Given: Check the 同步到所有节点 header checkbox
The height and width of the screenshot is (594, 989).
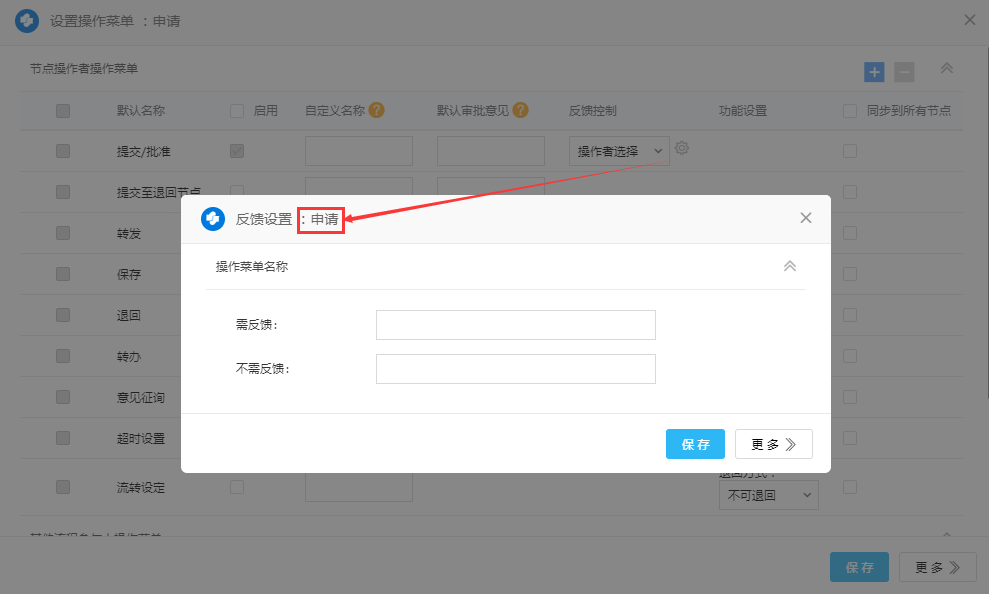Looking at the screenshot, I should click(850, 111).
